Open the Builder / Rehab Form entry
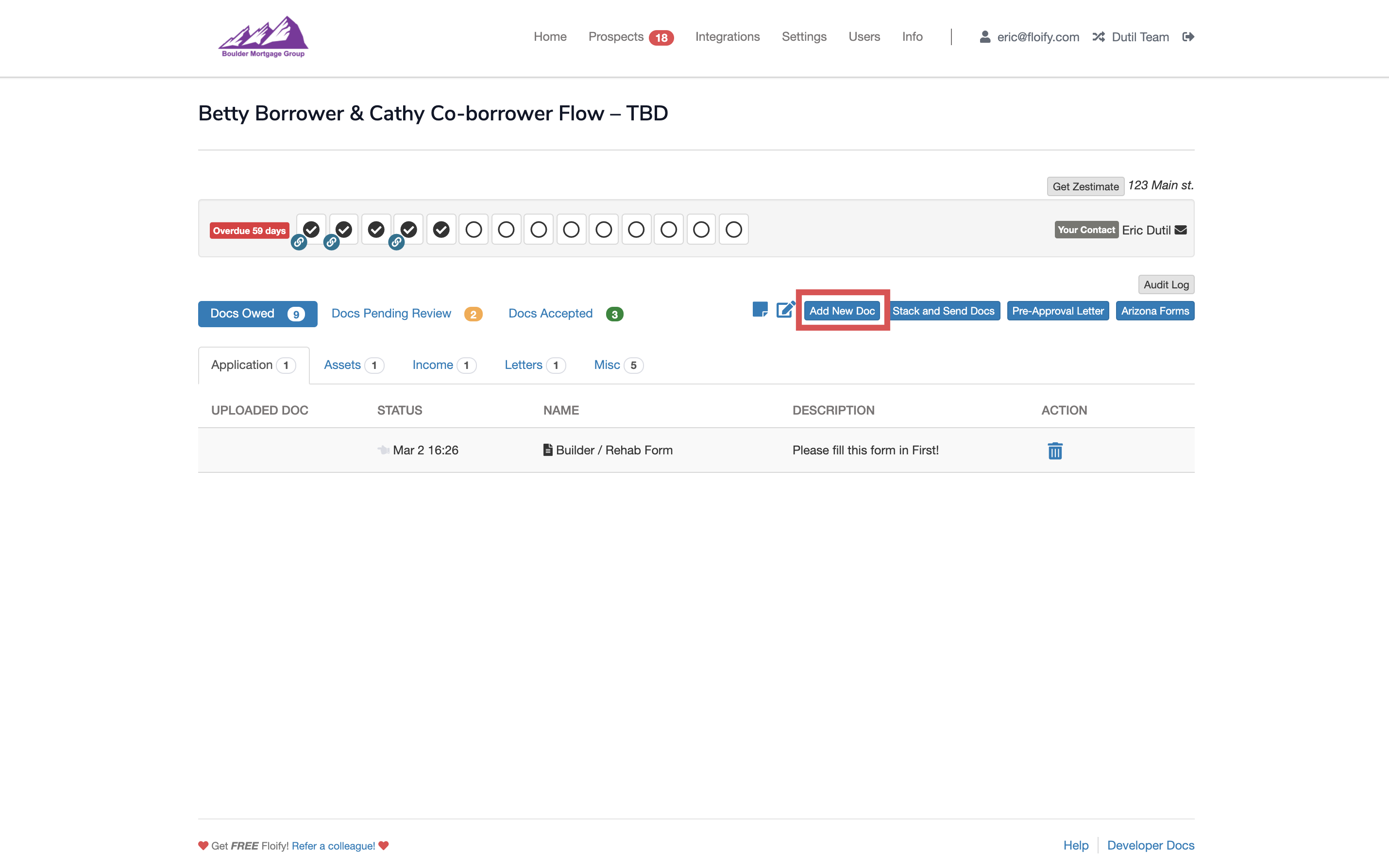Viewport: 1389px width, 868px height. point(613,450)
